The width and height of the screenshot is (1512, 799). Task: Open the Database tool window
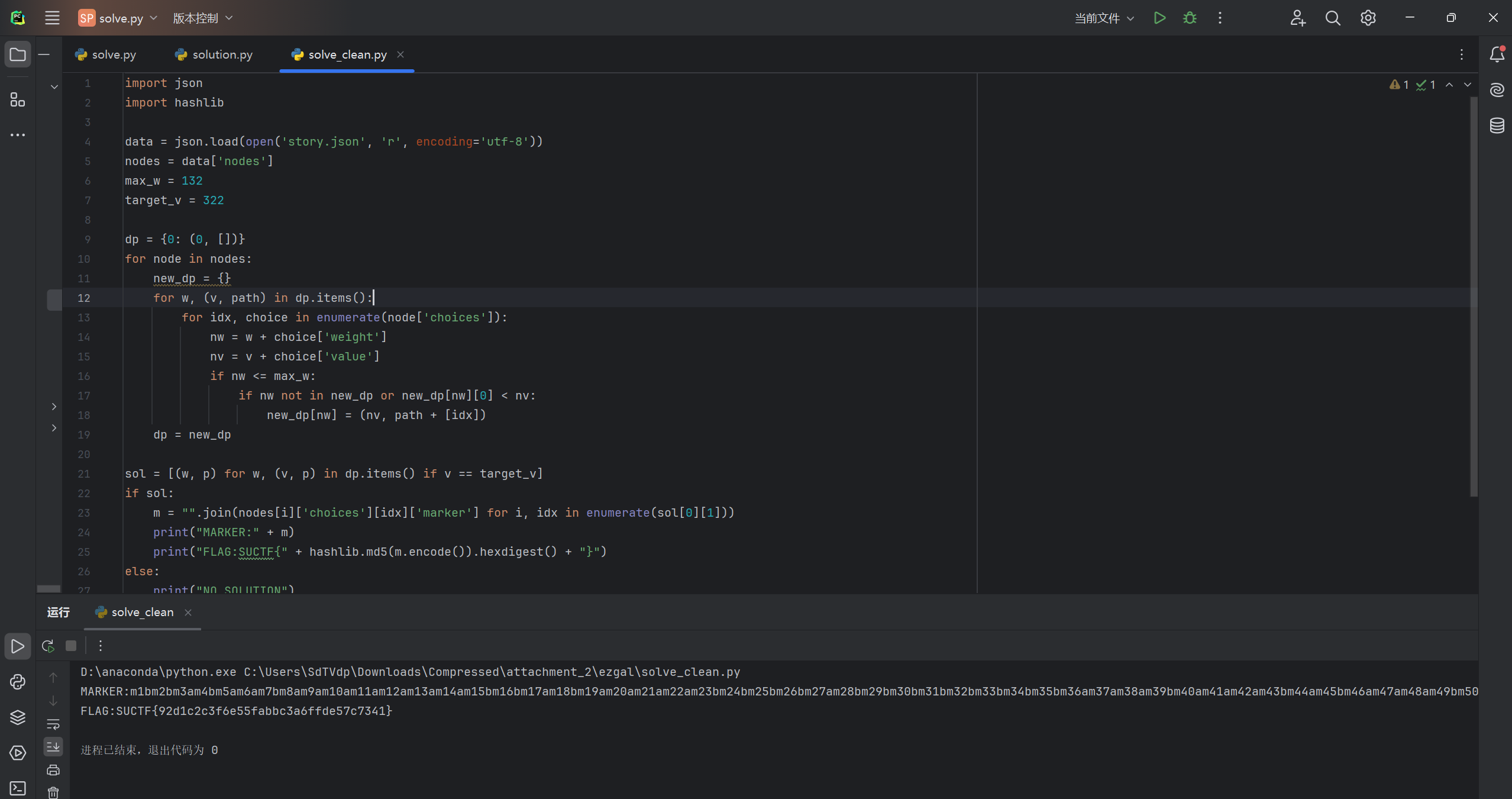pyautogui.click(x=1497, y=125)
